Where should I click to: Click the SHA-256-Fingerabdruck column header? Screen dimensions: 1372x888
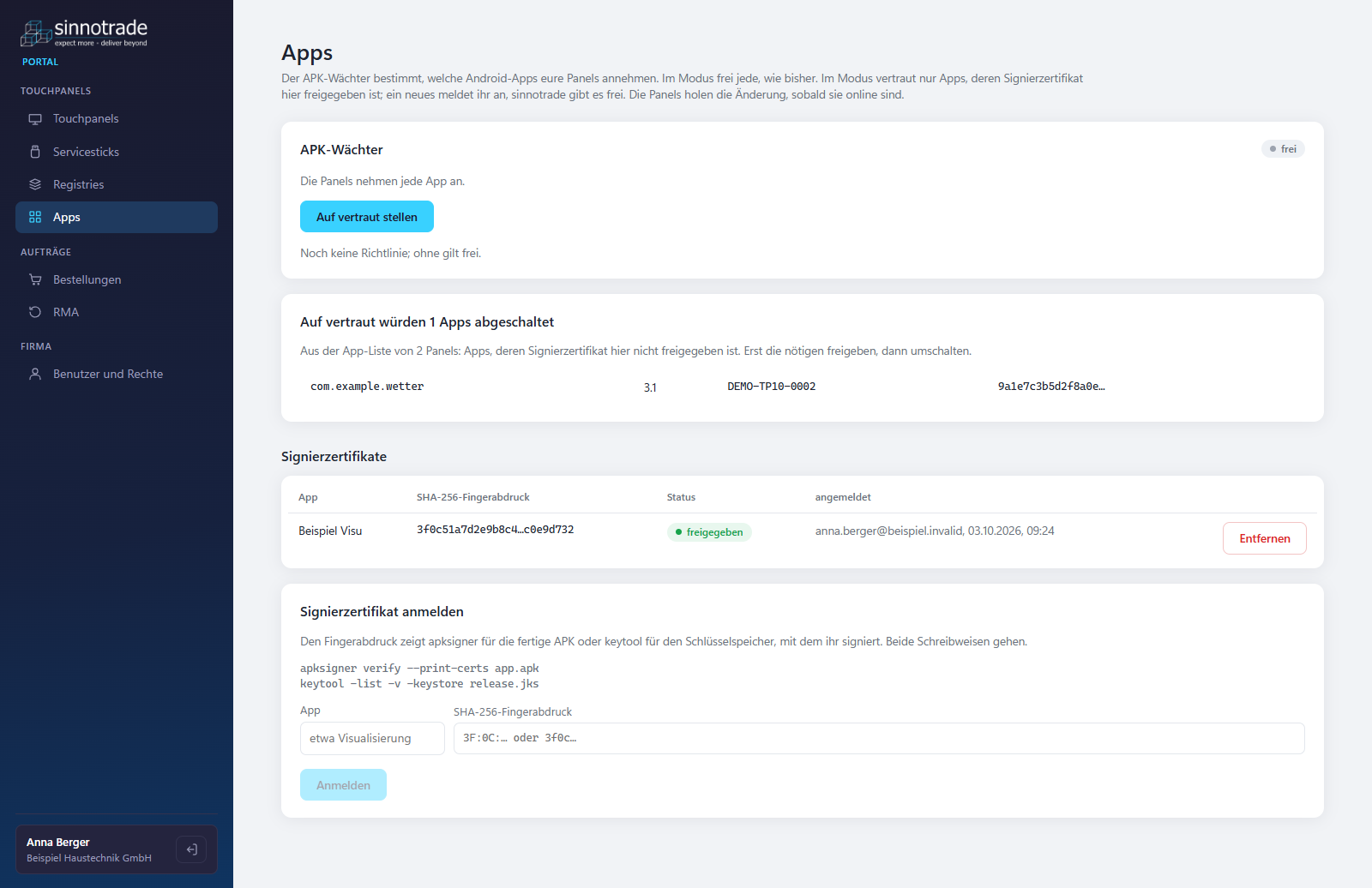click(x=472, y=497)
